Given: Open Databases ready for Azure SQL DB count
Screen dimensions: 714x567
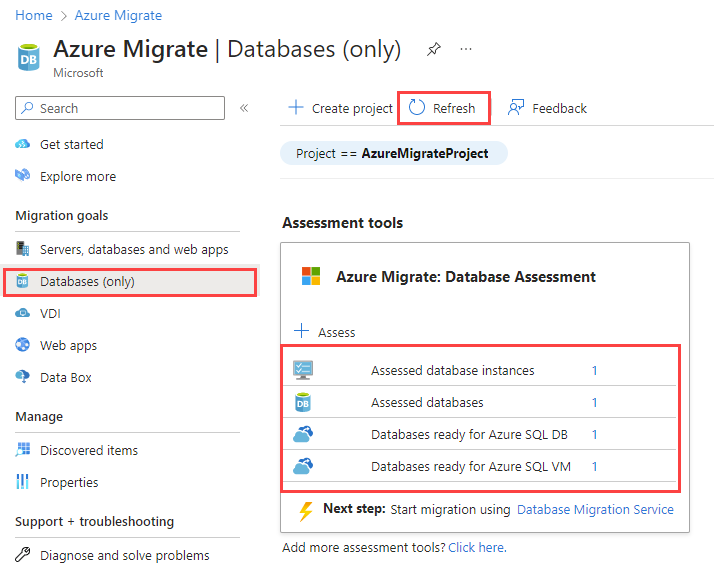Looking at the screenshot, I should click(594, 434).
